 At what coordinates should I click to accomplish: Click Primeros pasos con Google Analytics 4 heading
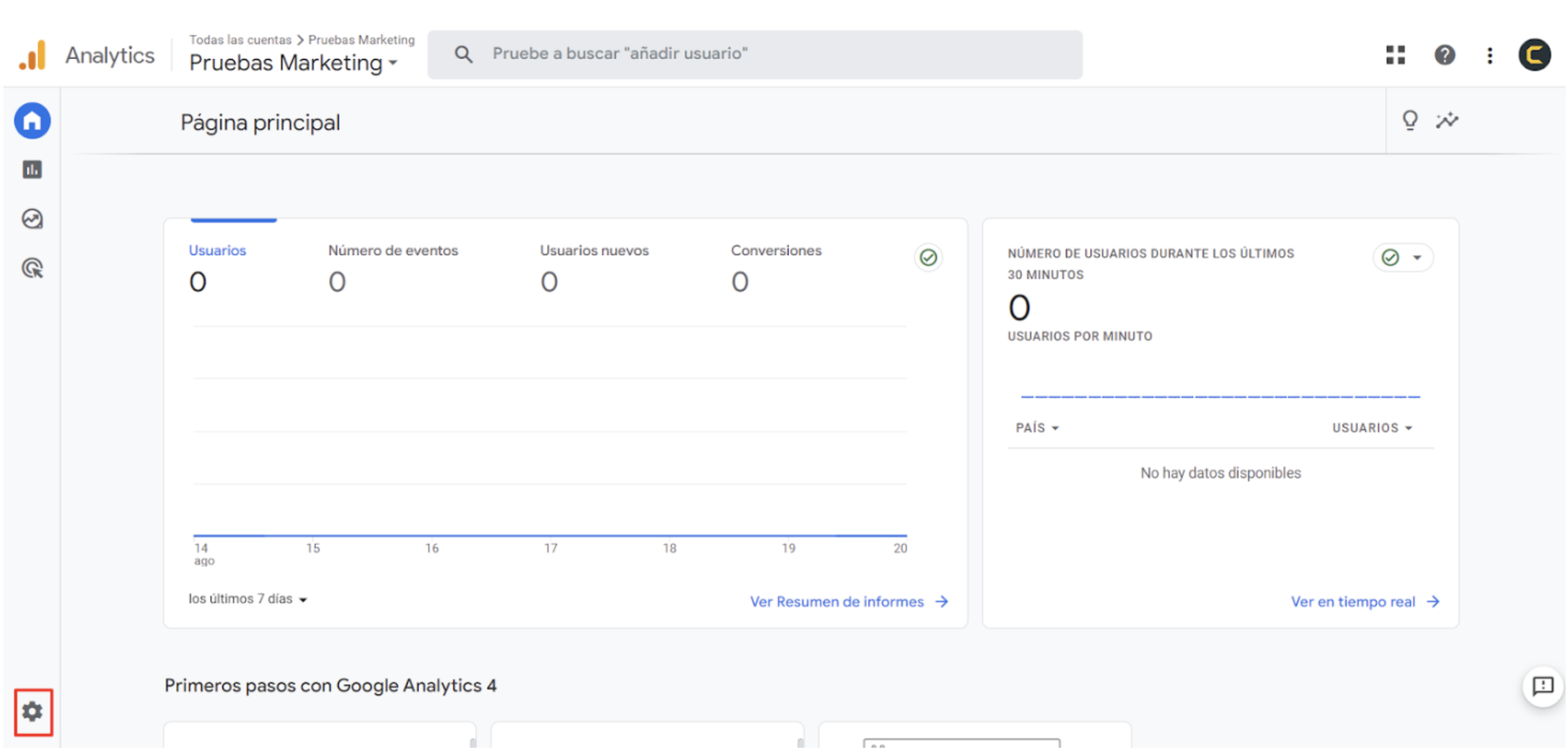click(x=330, y=686)
